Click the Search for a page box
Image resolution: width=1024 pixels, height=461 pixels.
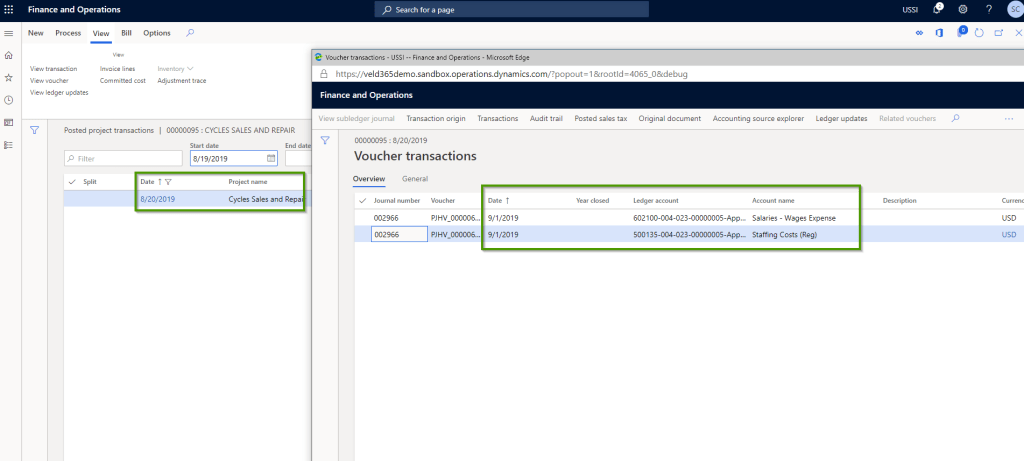point(512,9)
